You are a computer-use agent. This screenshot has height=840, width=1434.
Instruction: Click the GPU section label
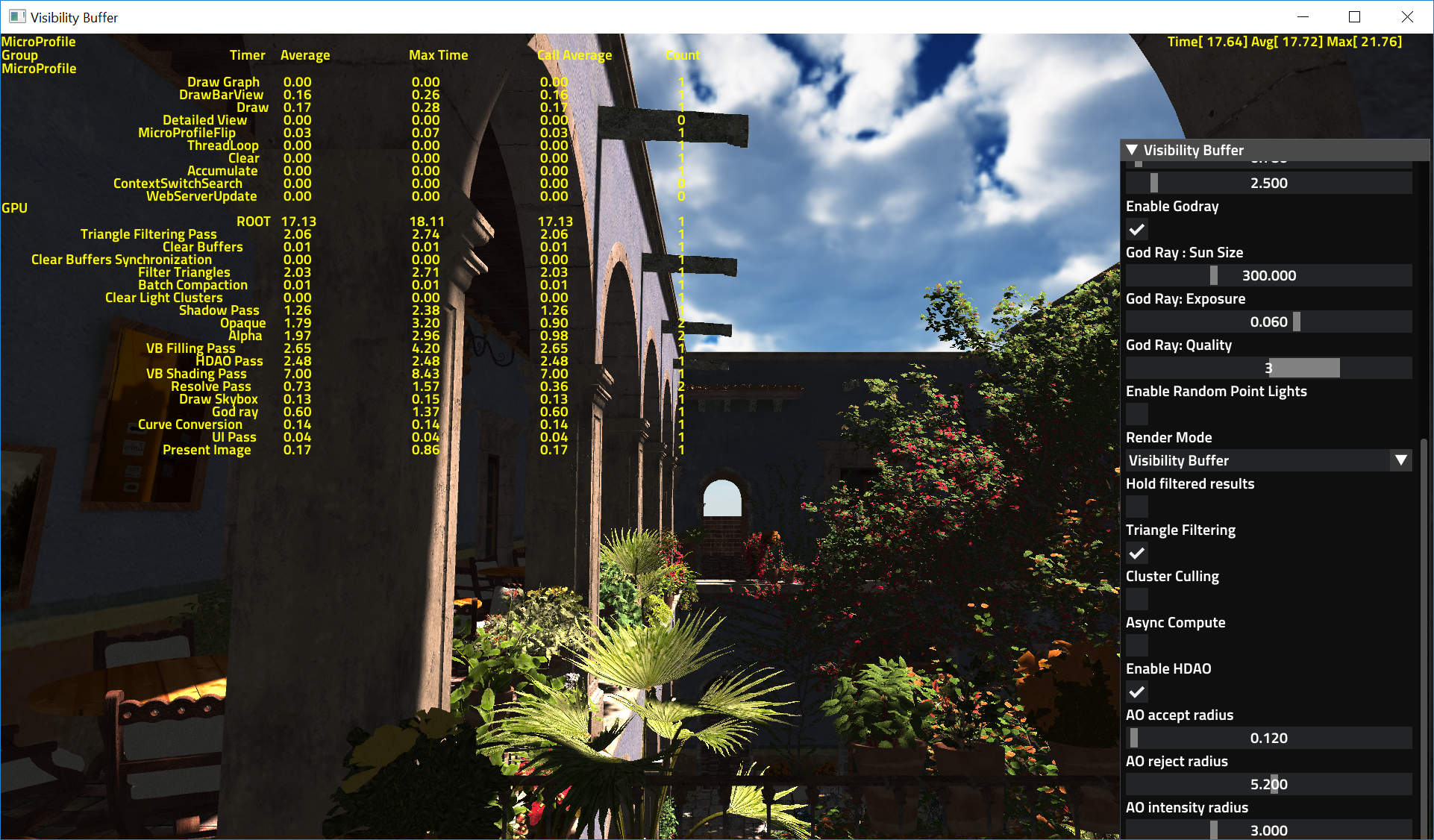coord(15,210)
